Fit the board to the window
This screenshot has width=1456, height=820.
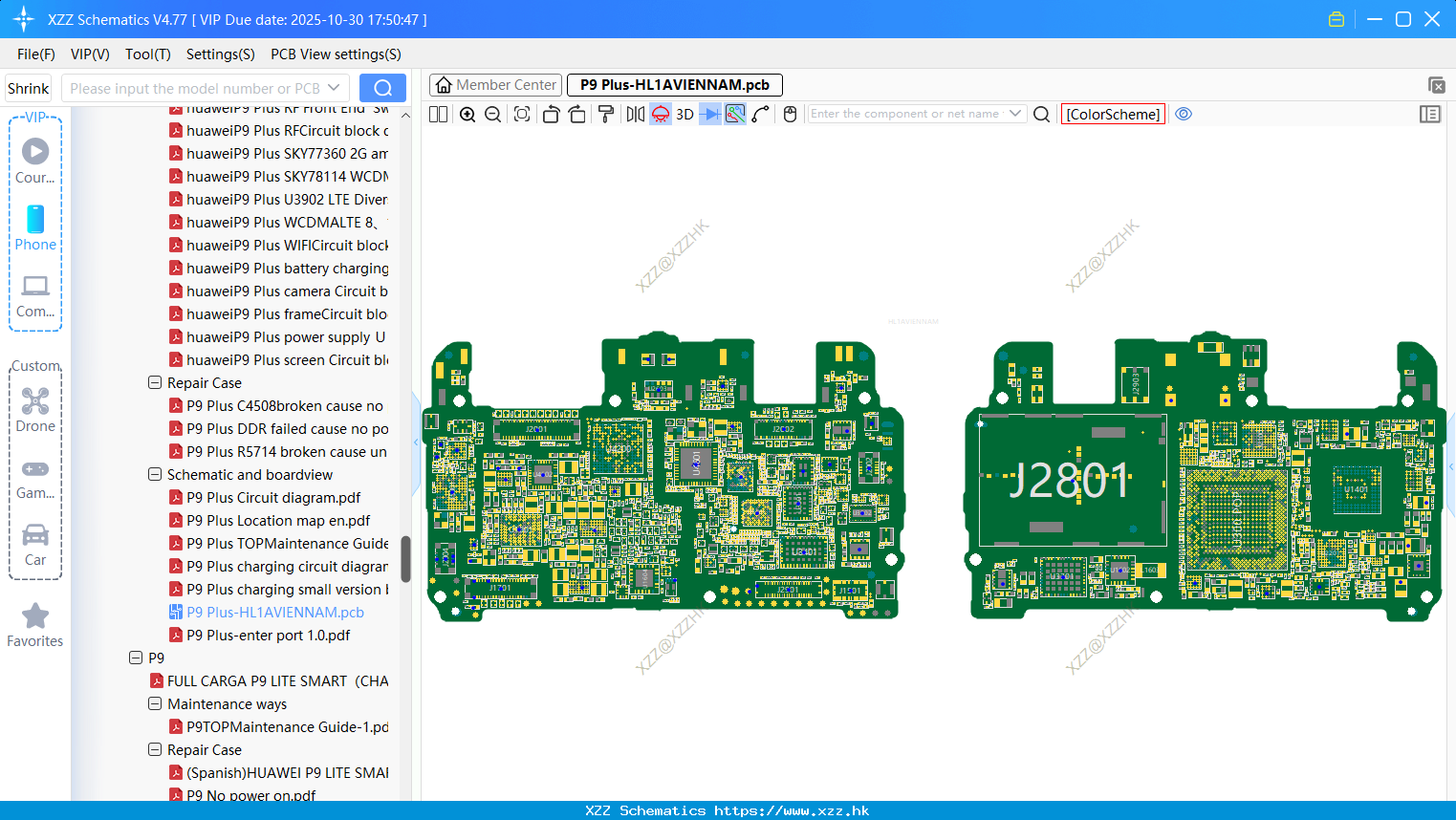522,115
